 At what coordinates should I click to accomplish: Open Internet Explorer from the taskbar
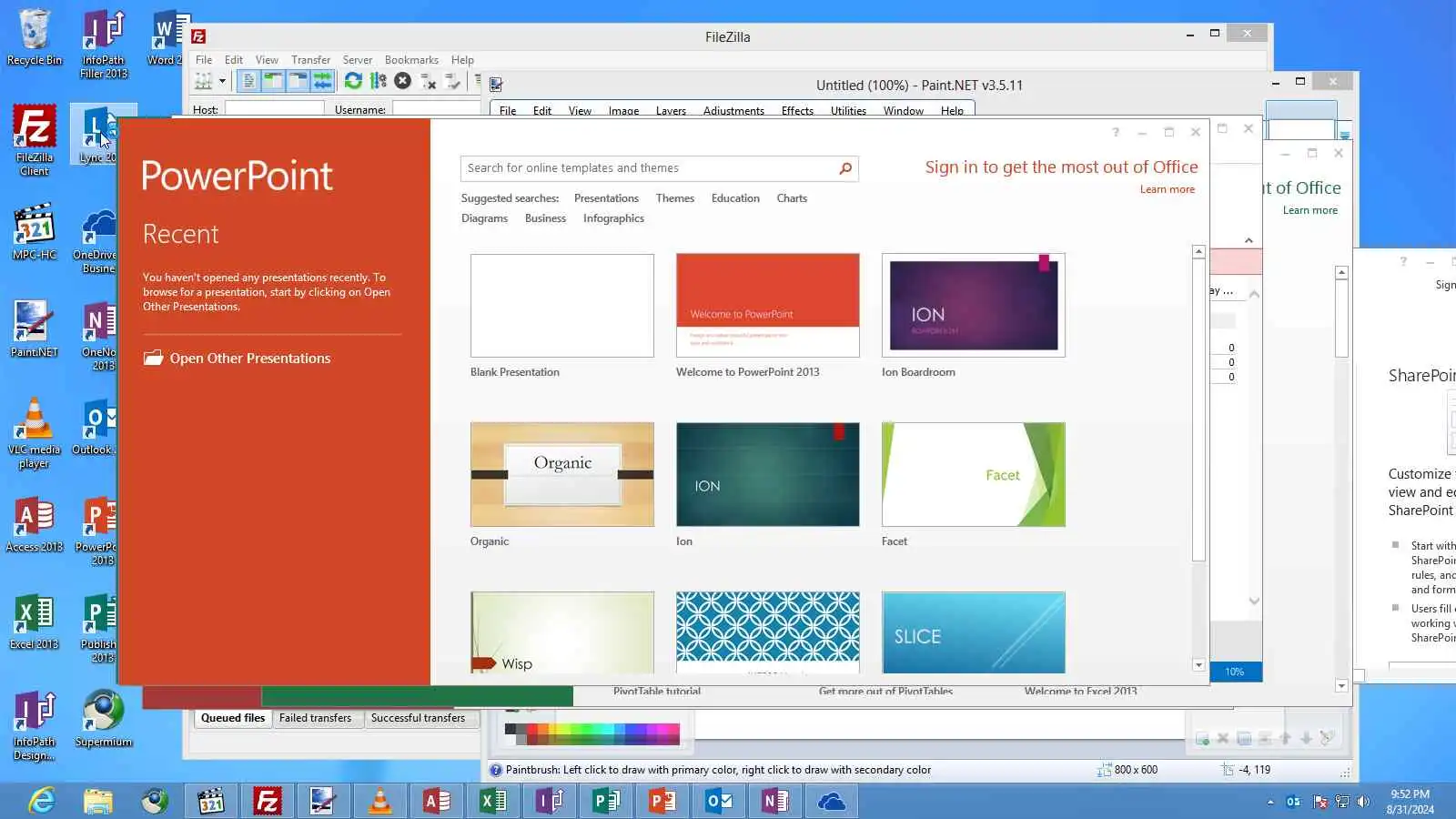42,801
